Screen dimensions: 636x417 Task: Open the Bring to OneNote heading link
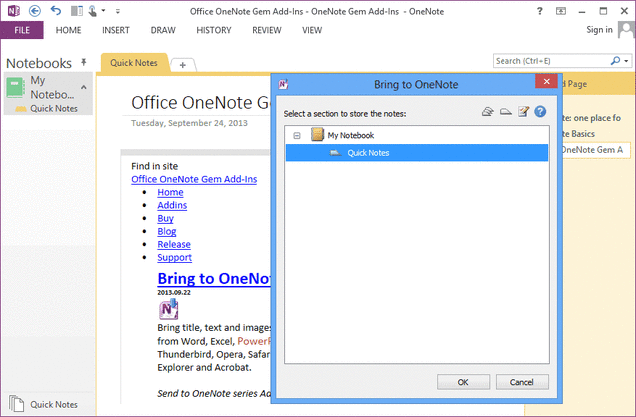coord(214,279)
